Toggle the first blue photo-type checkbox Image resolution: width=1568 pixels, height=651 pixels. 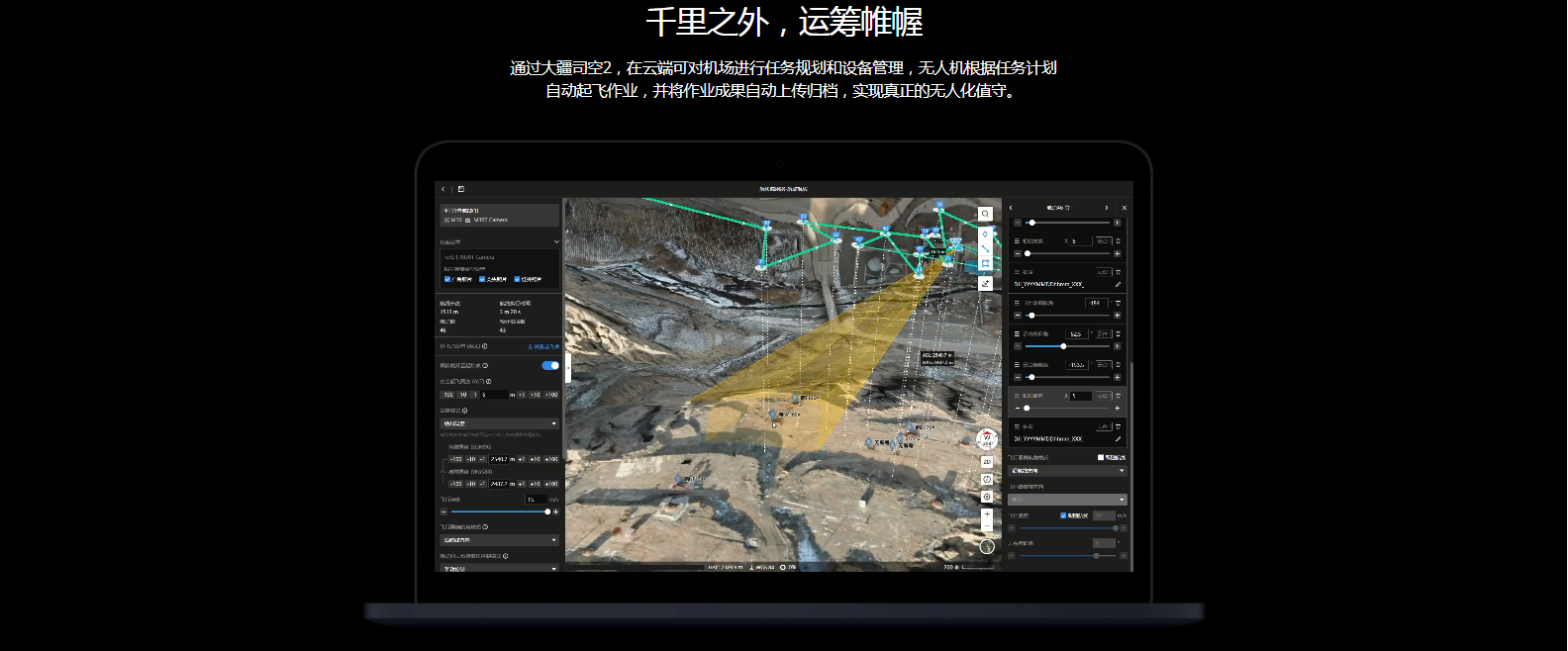coord(447,279)
